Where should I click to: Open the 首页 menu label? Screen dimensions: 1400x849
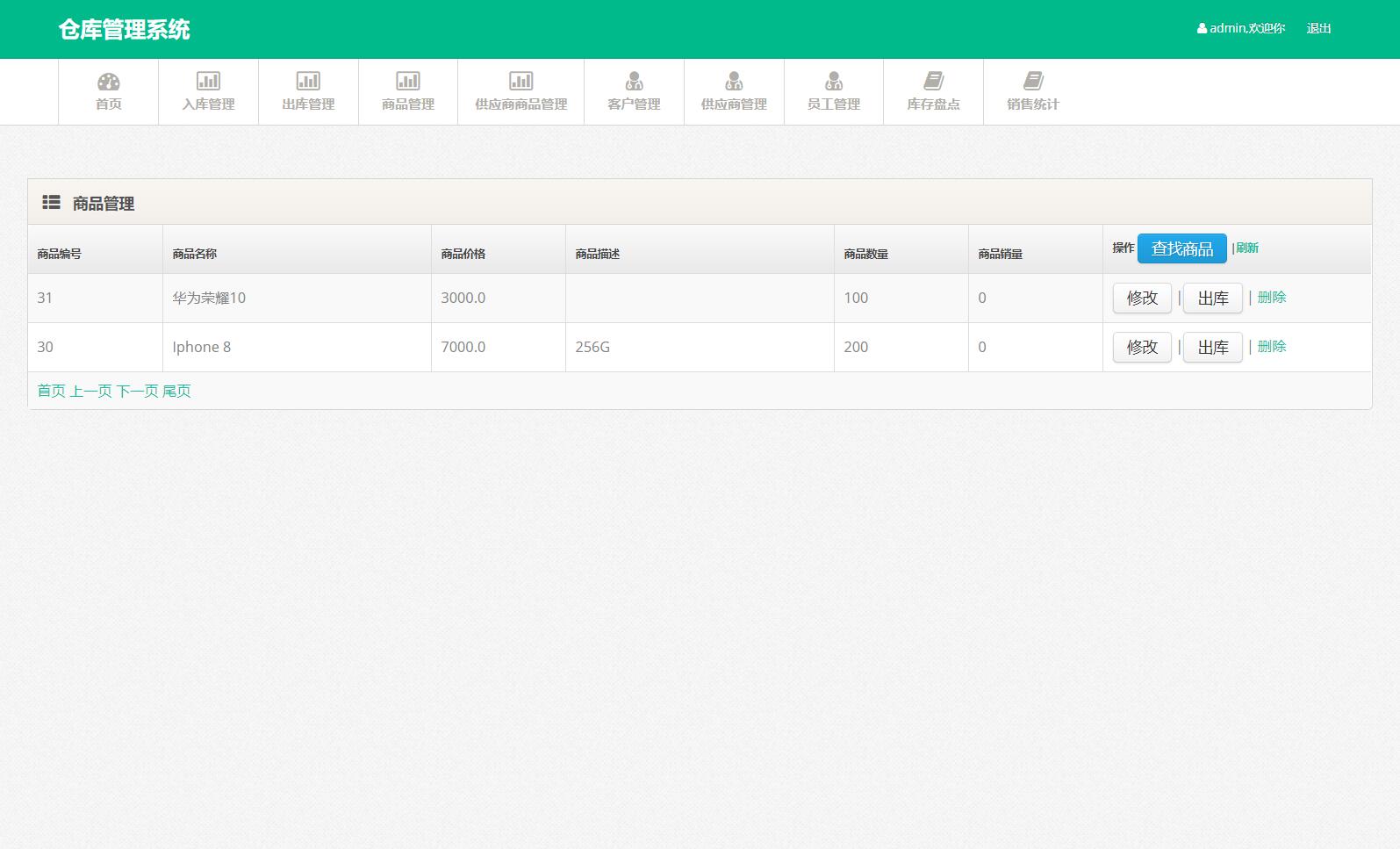click(x=108, y=104)
